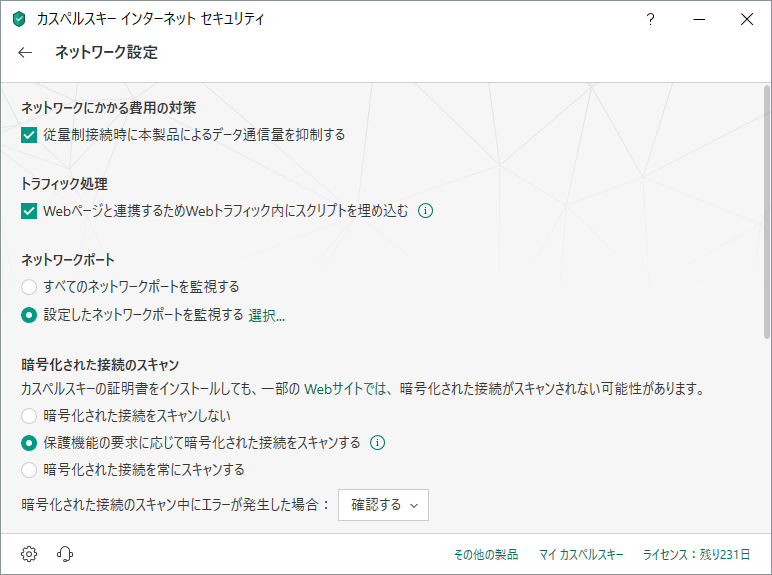Toggle metered connection data limit checkbox
Viewport: 772px width, 575px height.
pyautogui.click(x=29, y=135)
